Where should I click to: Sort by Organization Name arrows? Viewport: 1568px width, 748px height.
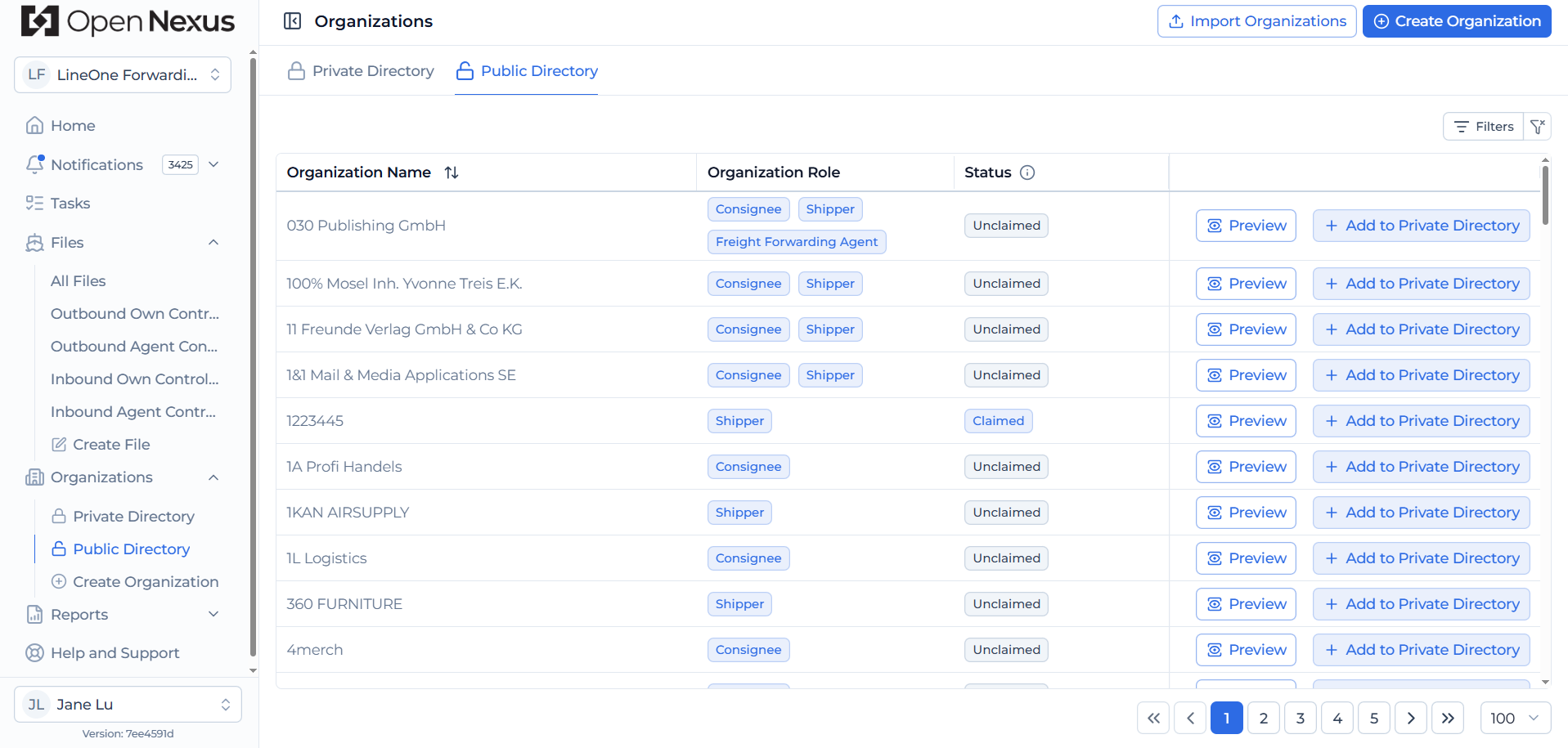pos(452,172)
